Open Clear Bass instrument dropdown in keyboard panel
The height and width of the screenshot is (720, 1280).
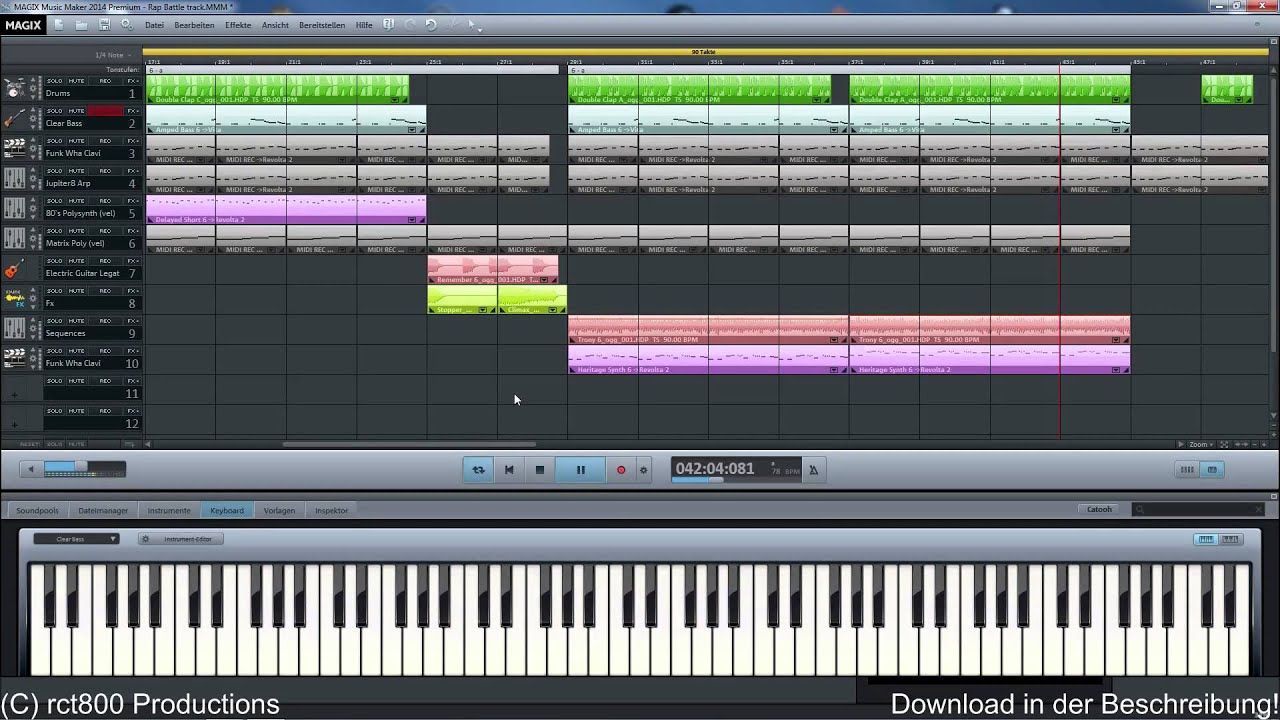76,539
